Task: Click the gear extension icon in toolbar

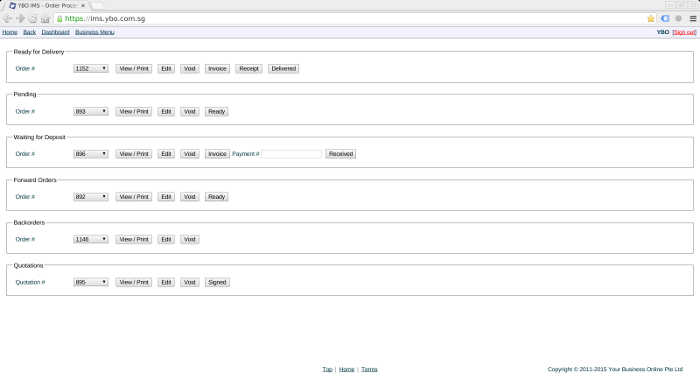Action: click(x=679, y=19)
